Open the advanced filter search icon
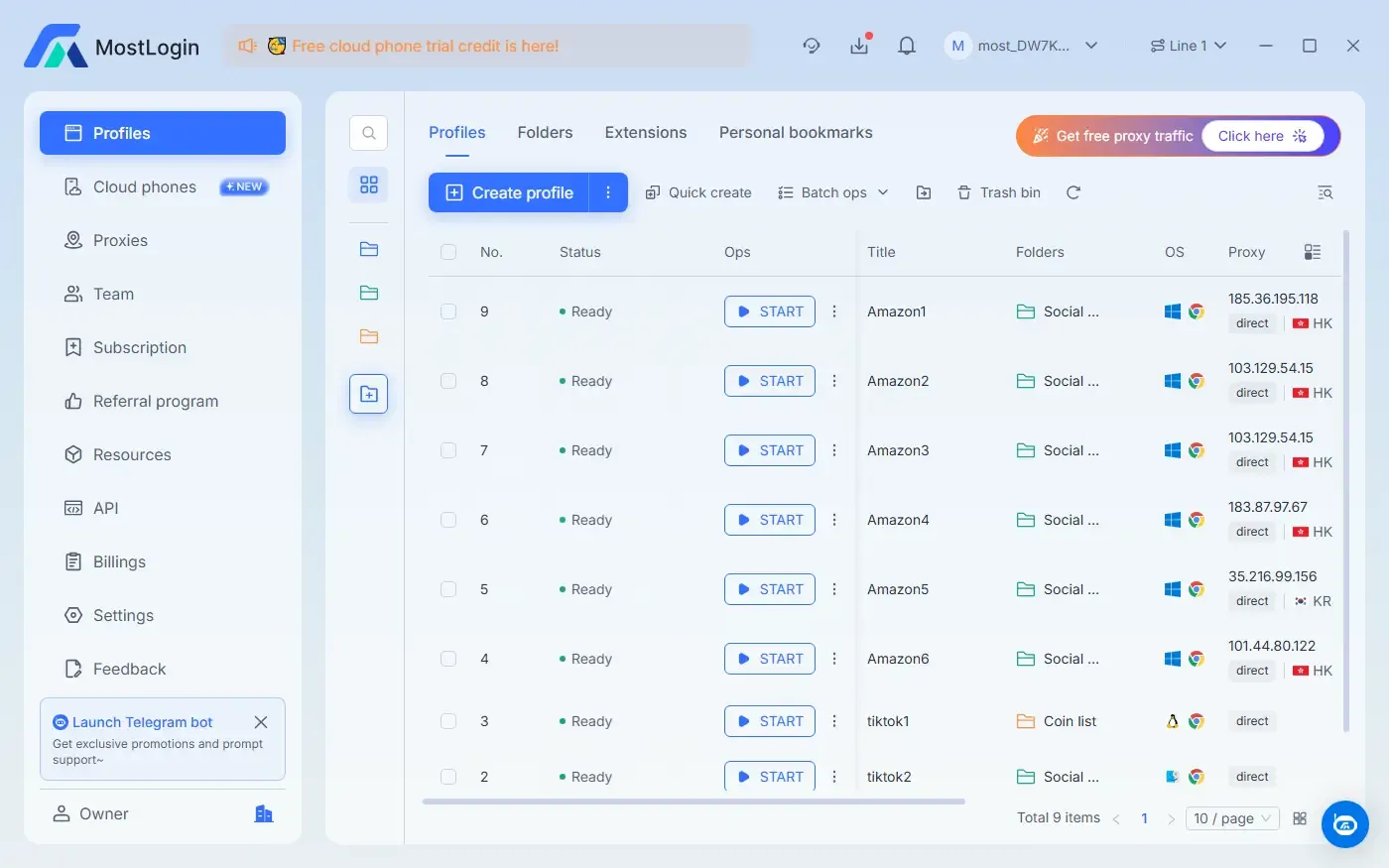1389x868 pixels. point(1325,192)
